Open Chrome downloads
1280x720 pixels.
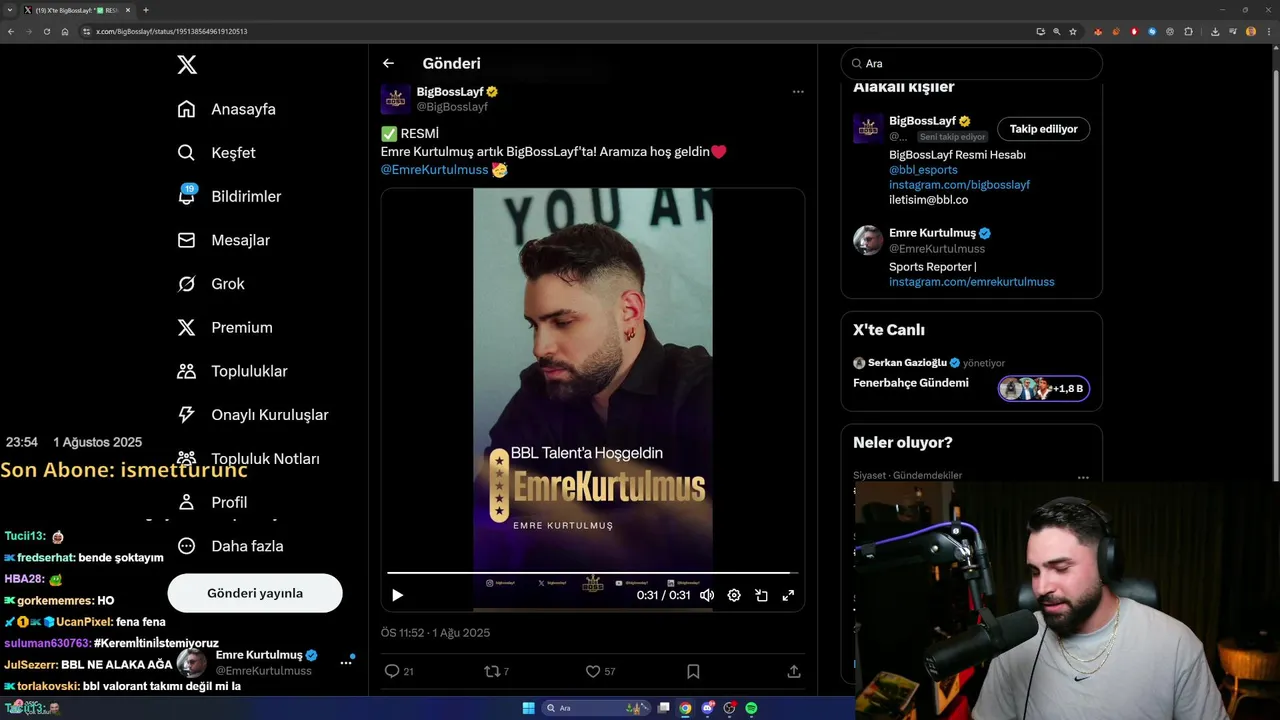tap(1214, 32)
